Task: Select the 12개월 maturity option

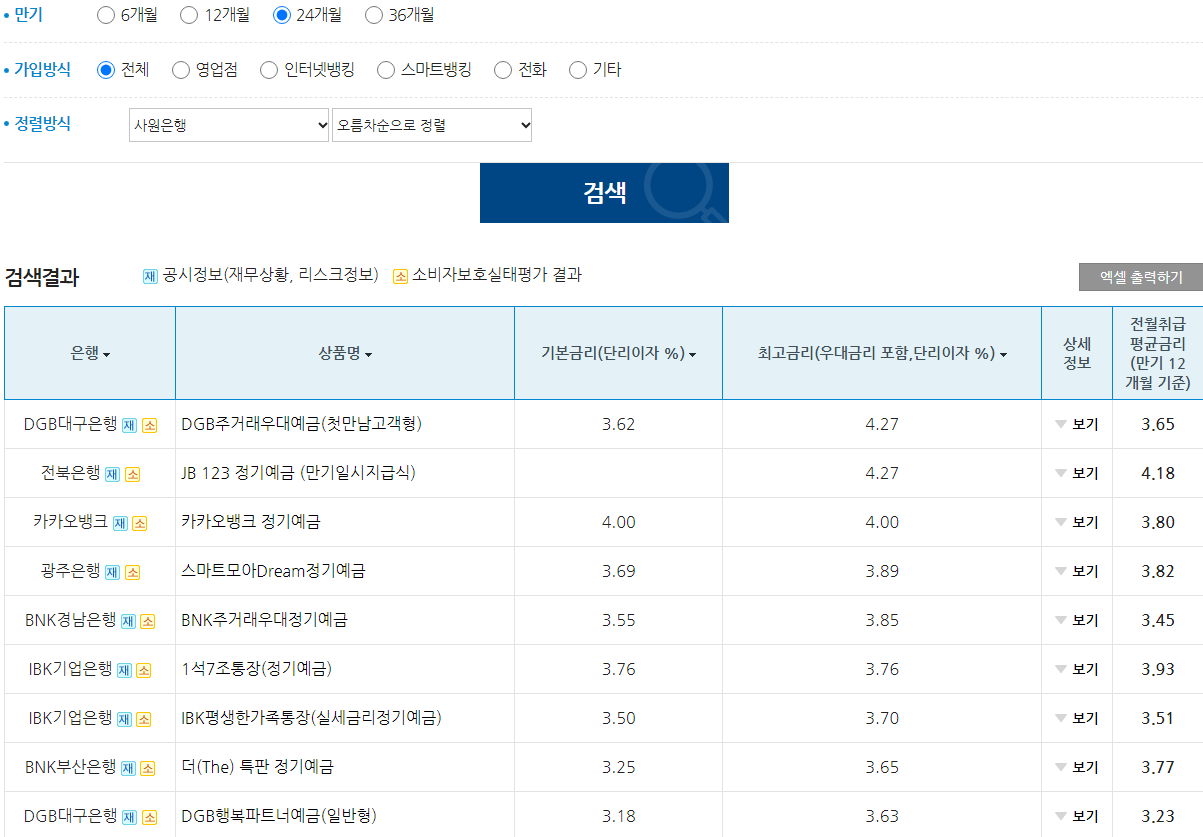Action: pos(189,15)
